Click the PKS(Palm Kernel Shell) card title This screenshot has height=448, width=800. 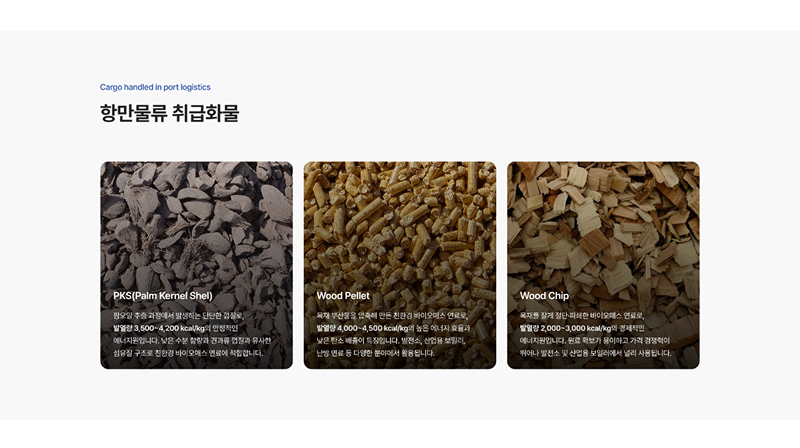[163, 295]
